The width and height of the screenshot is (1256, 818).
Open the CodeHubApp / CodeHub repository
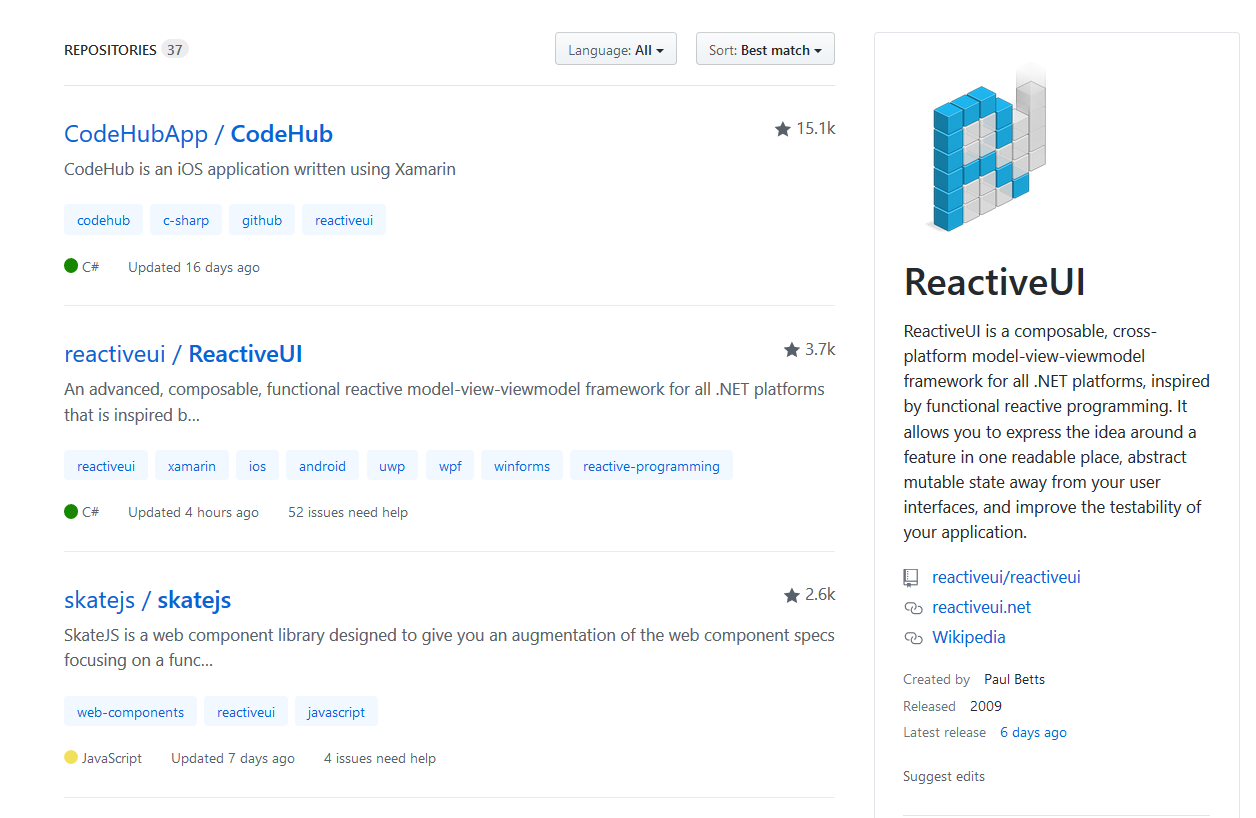coord(198,133)
